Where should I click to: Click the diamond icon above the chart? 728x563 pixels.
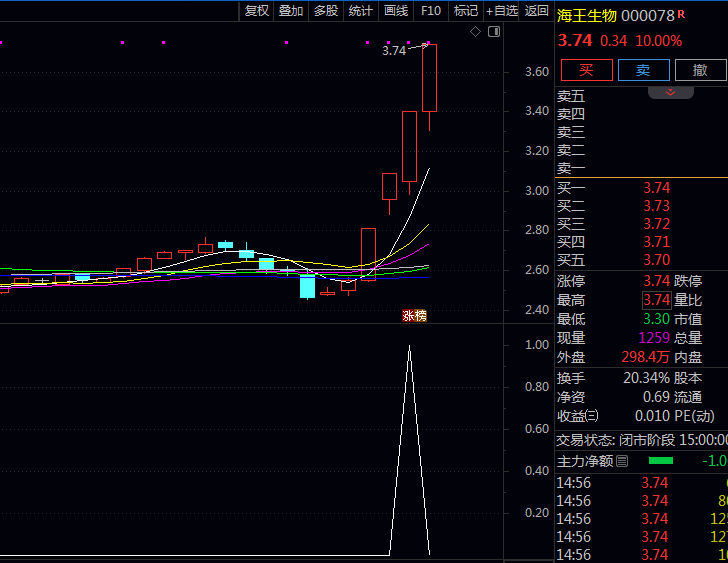click(x=476, y=33)
